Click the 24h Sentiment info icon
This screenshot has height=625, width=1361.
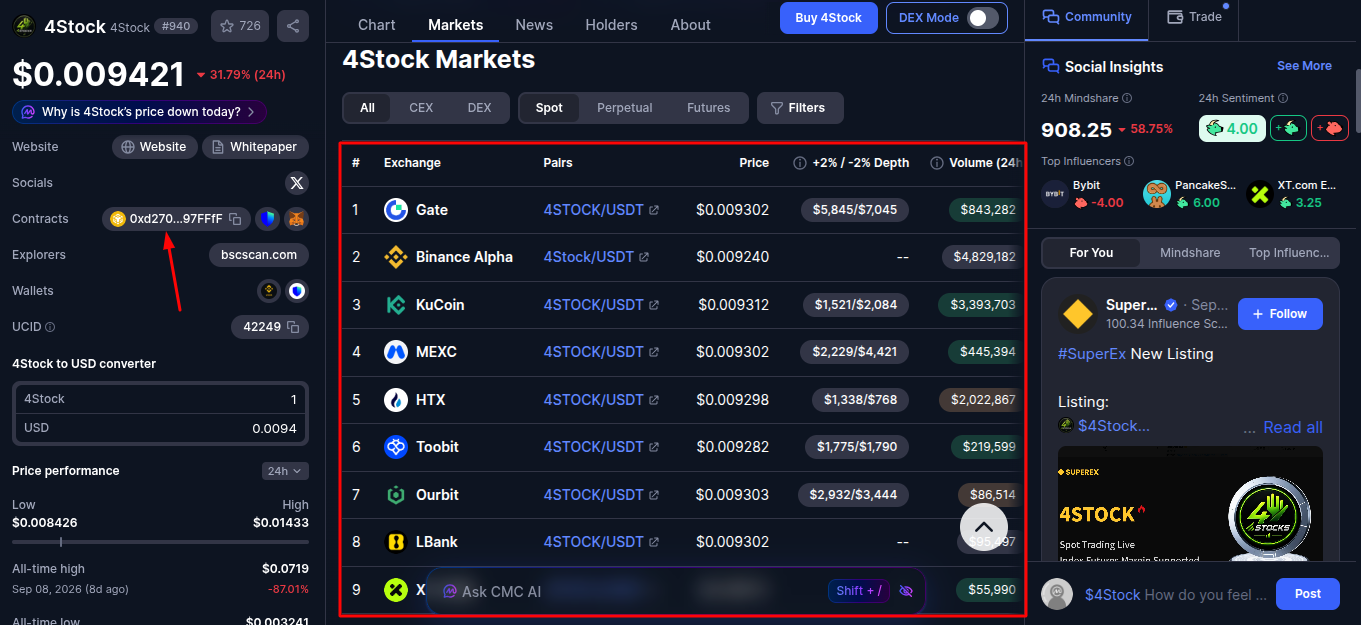point(1283,98)
